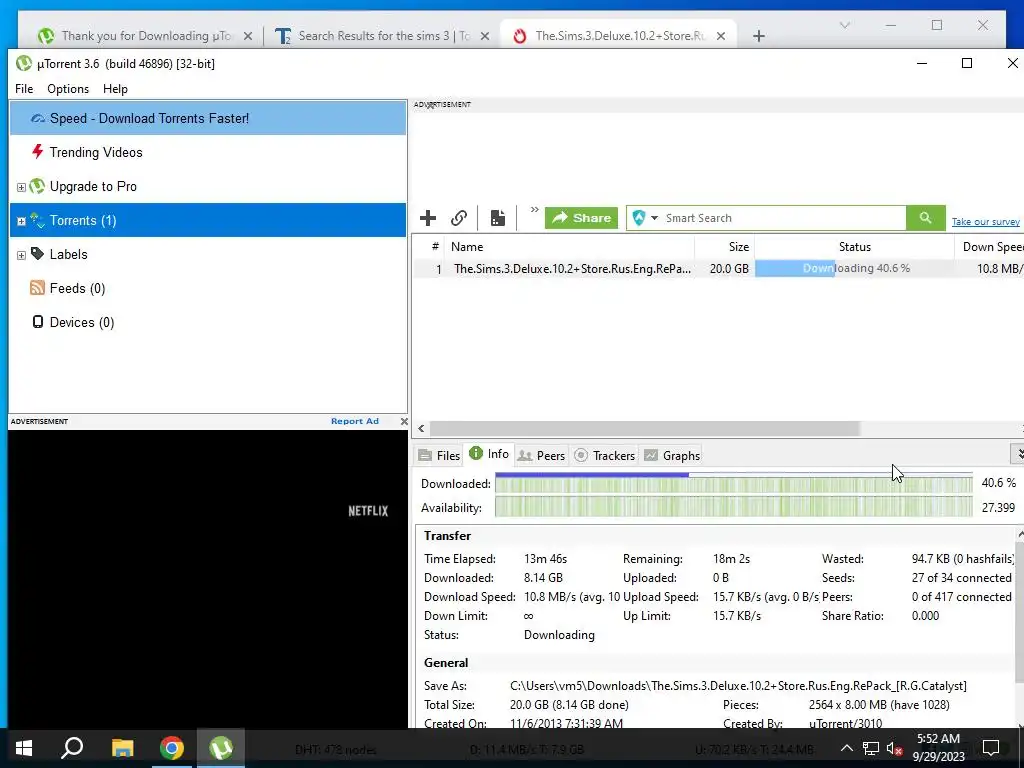Viewport: 1024px width, 768px height.
Task: Click the Devices phone icon
Action: 38,322
